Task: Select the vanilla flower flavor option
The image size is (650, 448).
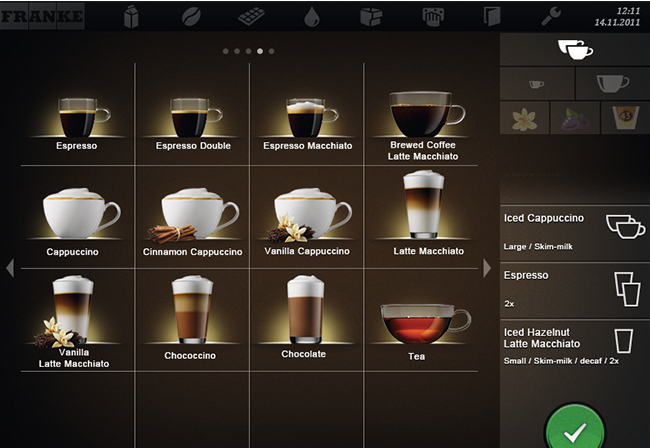Action: [524, 119]
